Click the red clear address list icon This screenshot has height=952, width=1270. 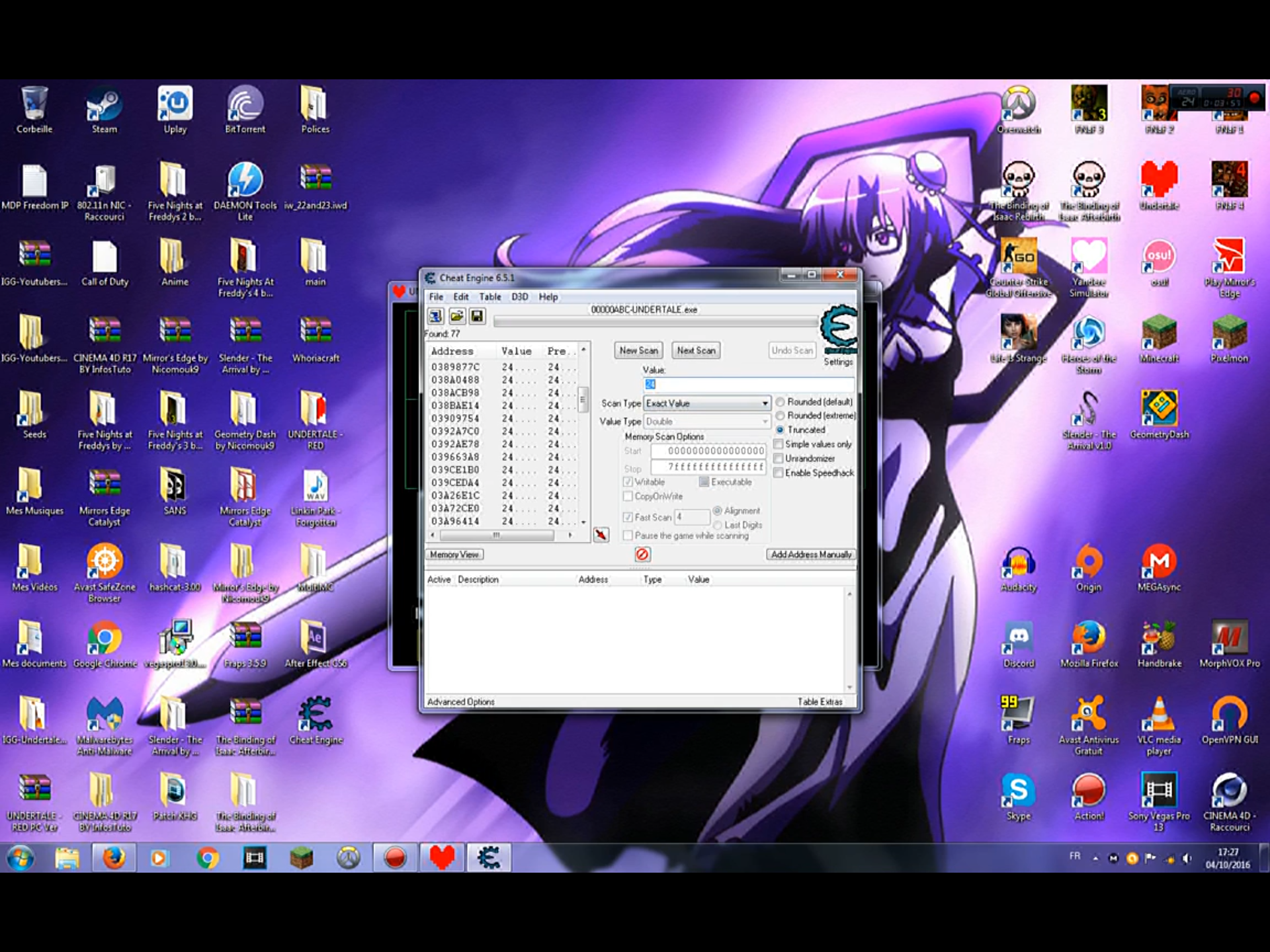tap(642, 554)
